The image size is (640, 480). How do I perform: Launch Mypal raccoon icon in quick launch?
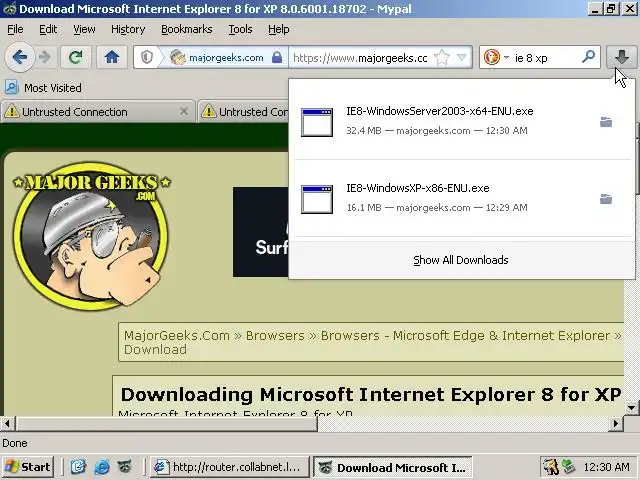(124, 467)
